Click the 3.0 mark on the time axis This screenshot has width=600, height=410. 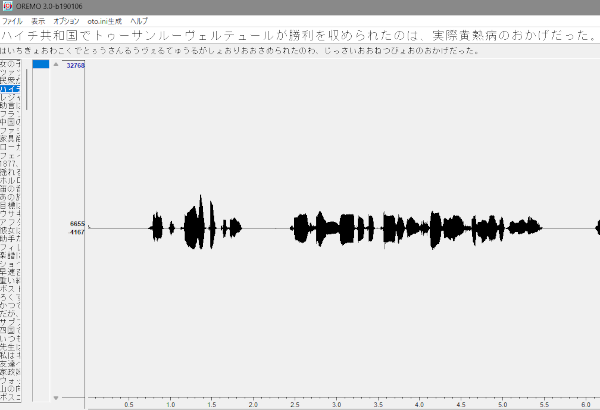(336, 405)
